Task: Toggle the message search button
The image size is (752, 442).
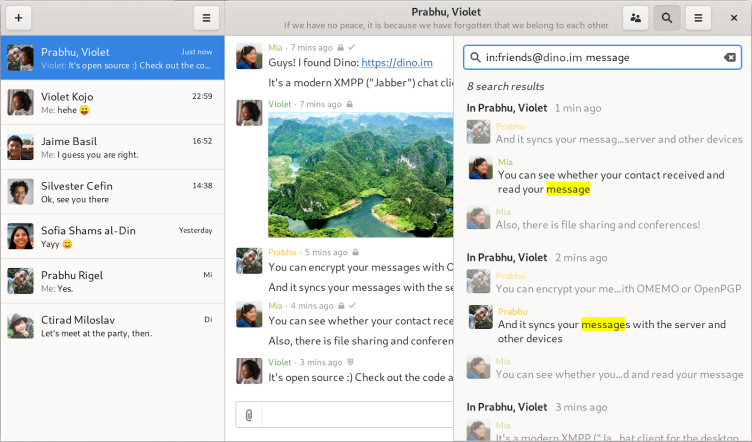Action: pos(666,18)
